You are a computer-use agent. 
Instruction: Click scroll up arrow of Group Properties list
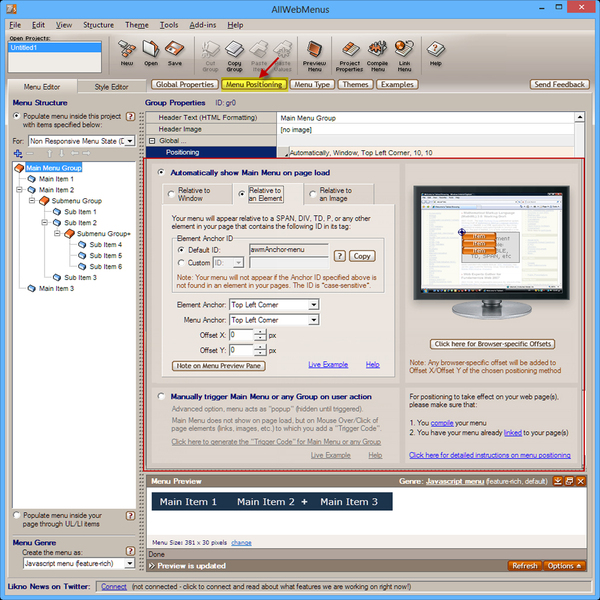[580, 117]
